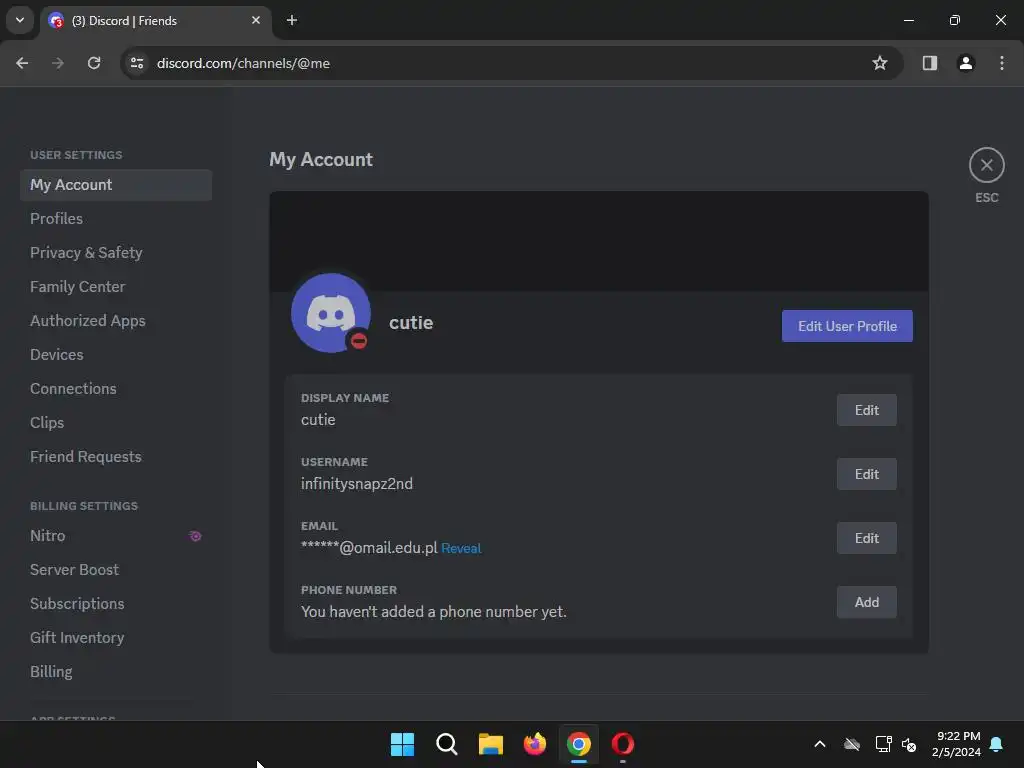Click the Discord avatar image for cutie
1024x768 pixels.
point(331,313)
